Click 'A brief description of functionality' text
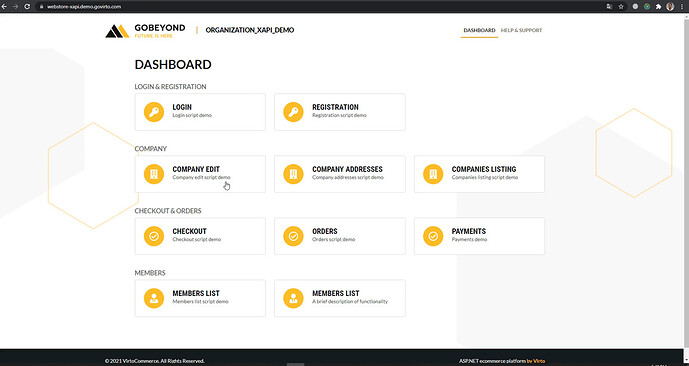Image resolution: width=689 pixels, height=366 pixels. [x=350, y=301]
